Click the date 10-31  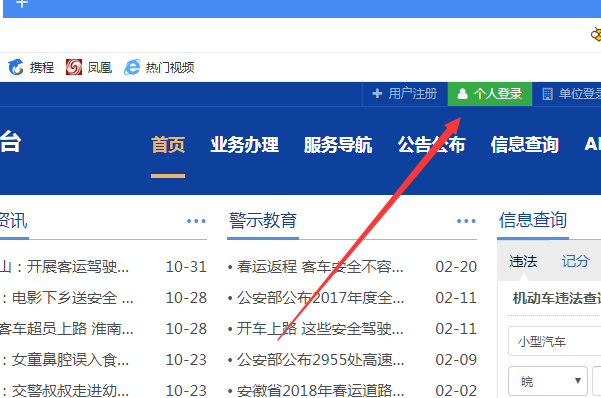(x=186, y=266)
